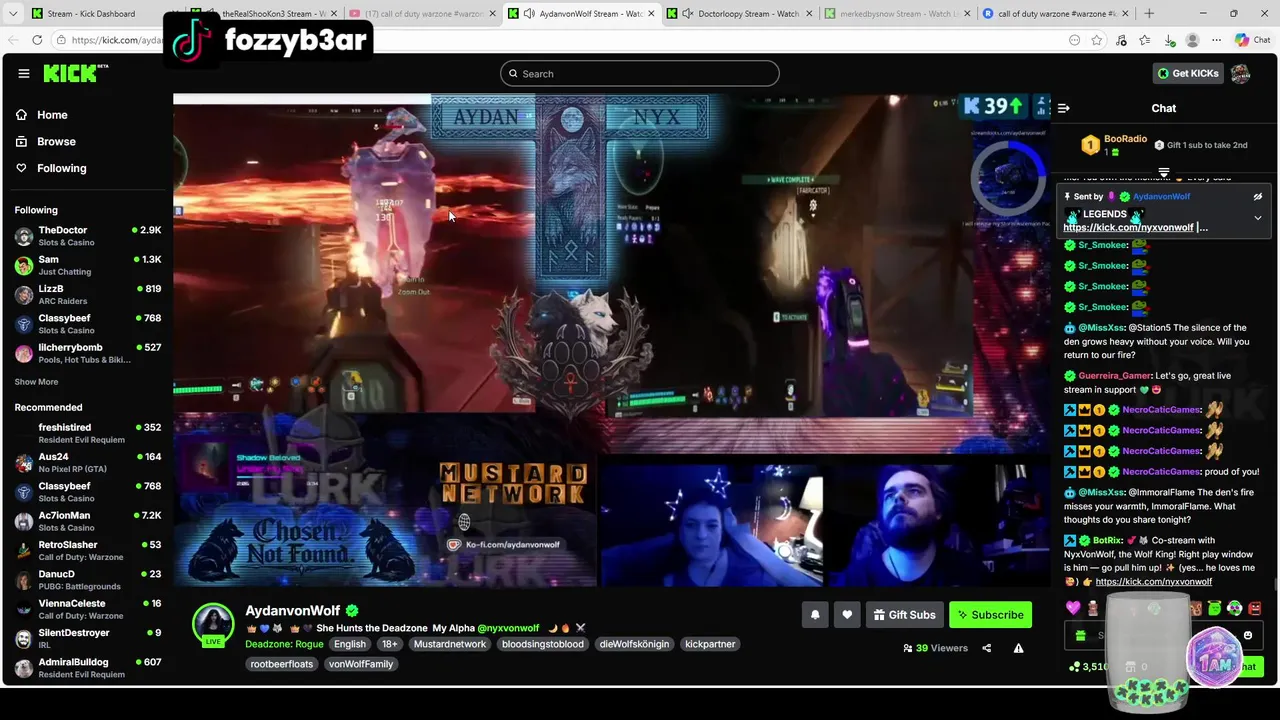Open Following in sidebar
Viewport: 1280px width, 720px height.
coord(61,168)
